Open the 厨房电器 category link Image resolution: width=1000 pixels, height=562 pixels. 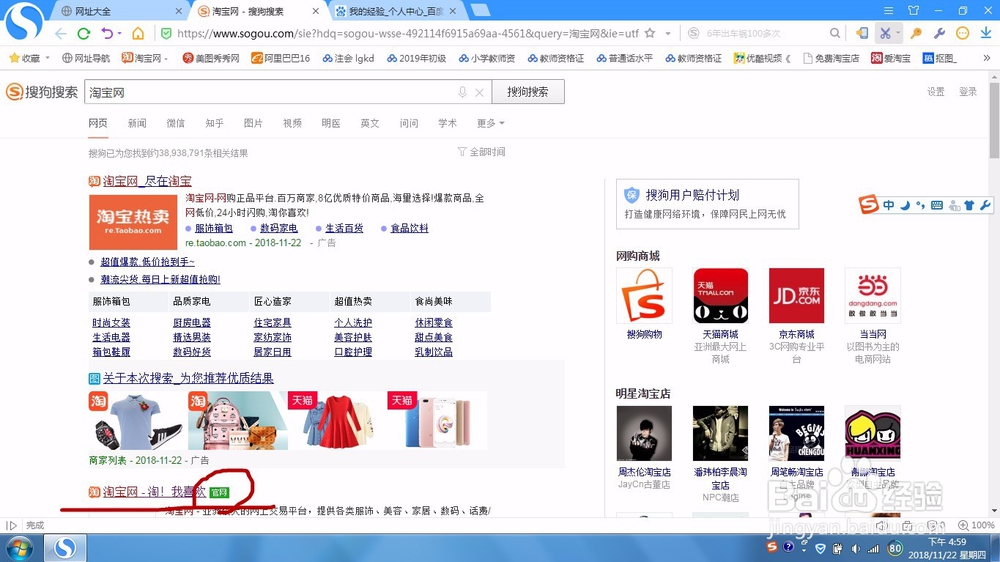[192, 323]
